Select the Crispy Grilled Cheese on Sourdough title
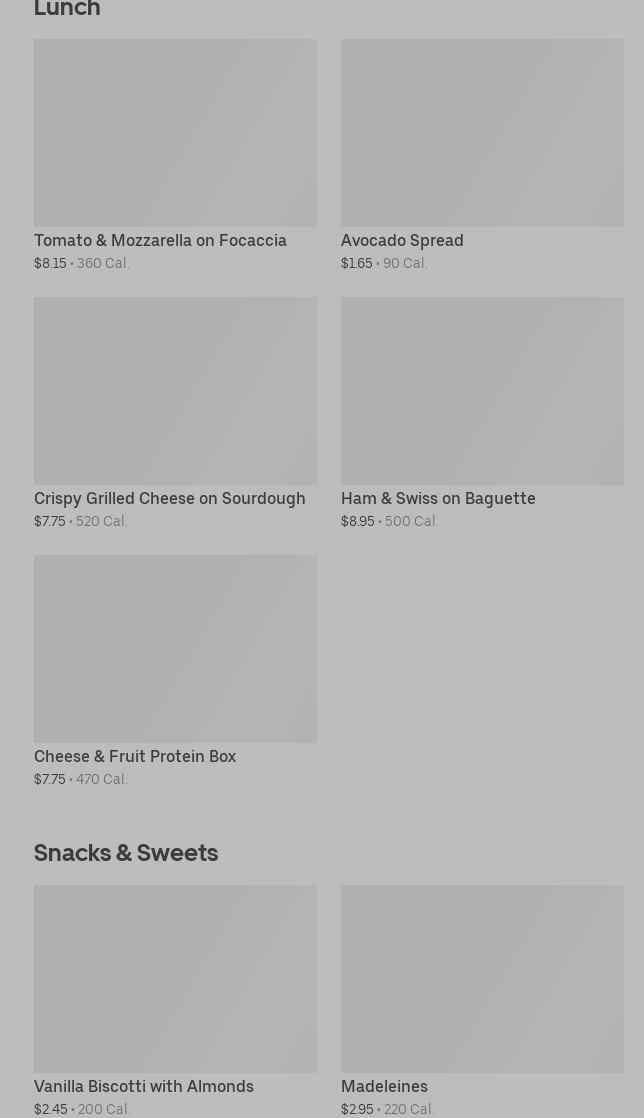Viewport: 644px width, 1118px height. [169, 499]
